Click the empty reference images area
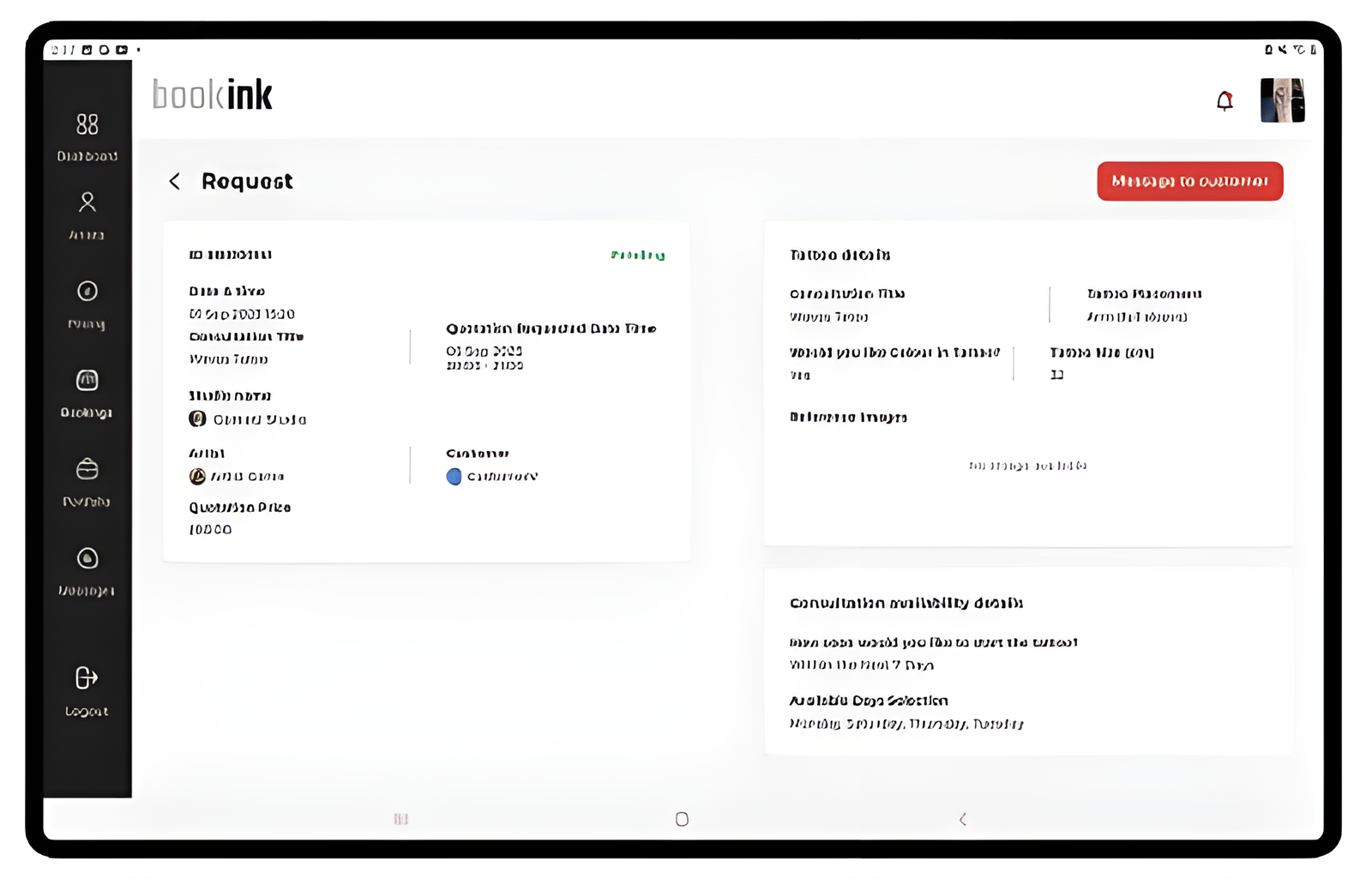Image resolution: width=1372 pixels, height=879 pixels. [x=1027, y=466]
